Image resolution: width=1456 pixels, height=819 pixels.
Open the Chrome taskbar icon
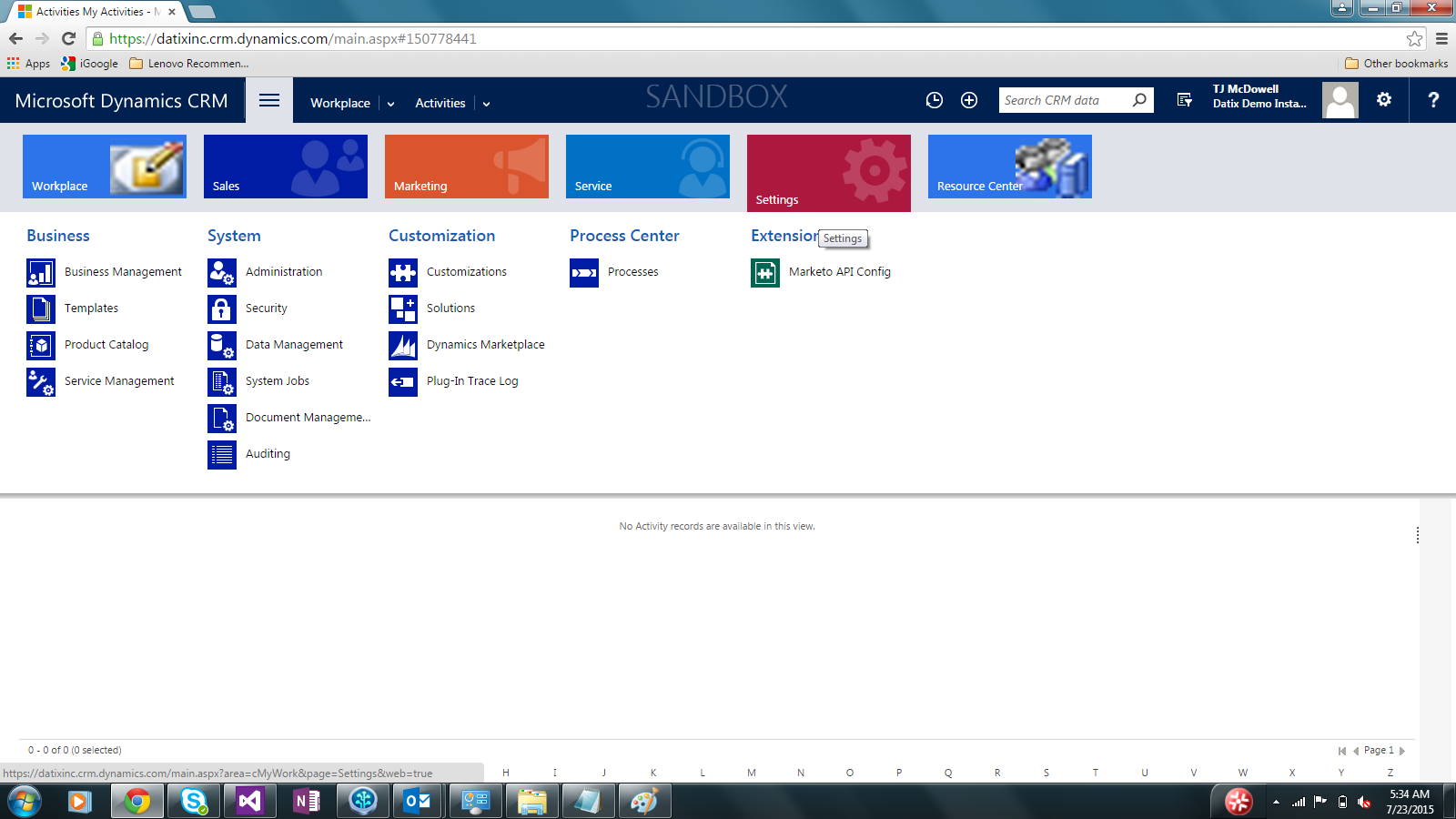point(137,802)
